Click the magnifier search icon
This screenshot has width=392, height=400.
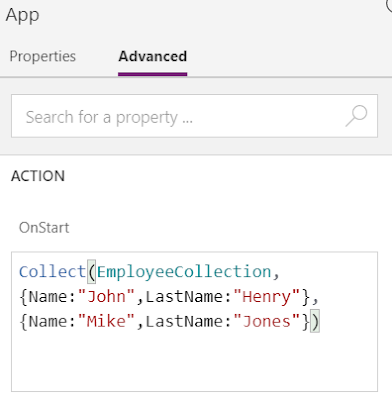(356, 116)
